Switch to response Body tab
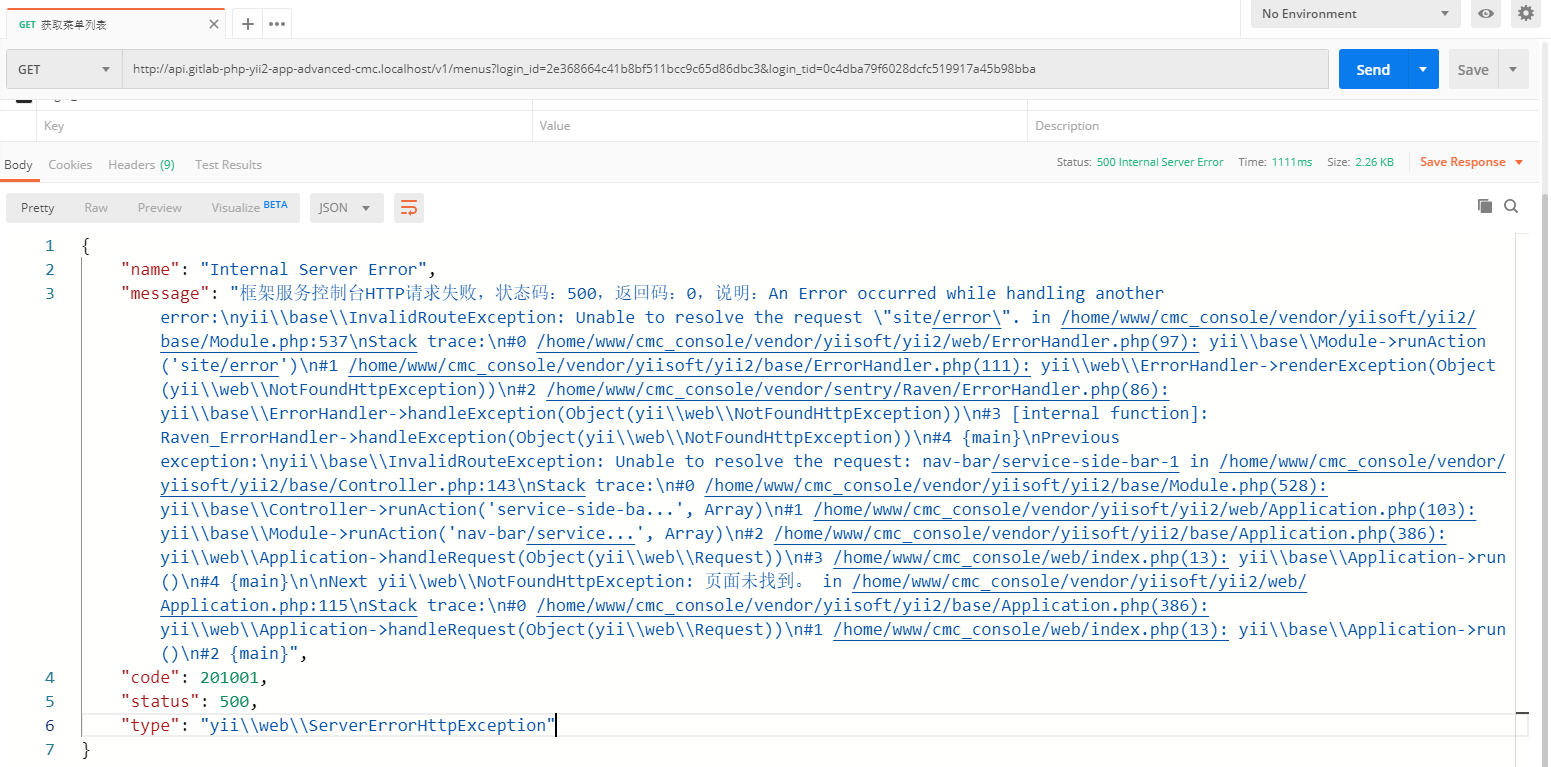This screenshot has height=767, width=1551. point(18,165)
